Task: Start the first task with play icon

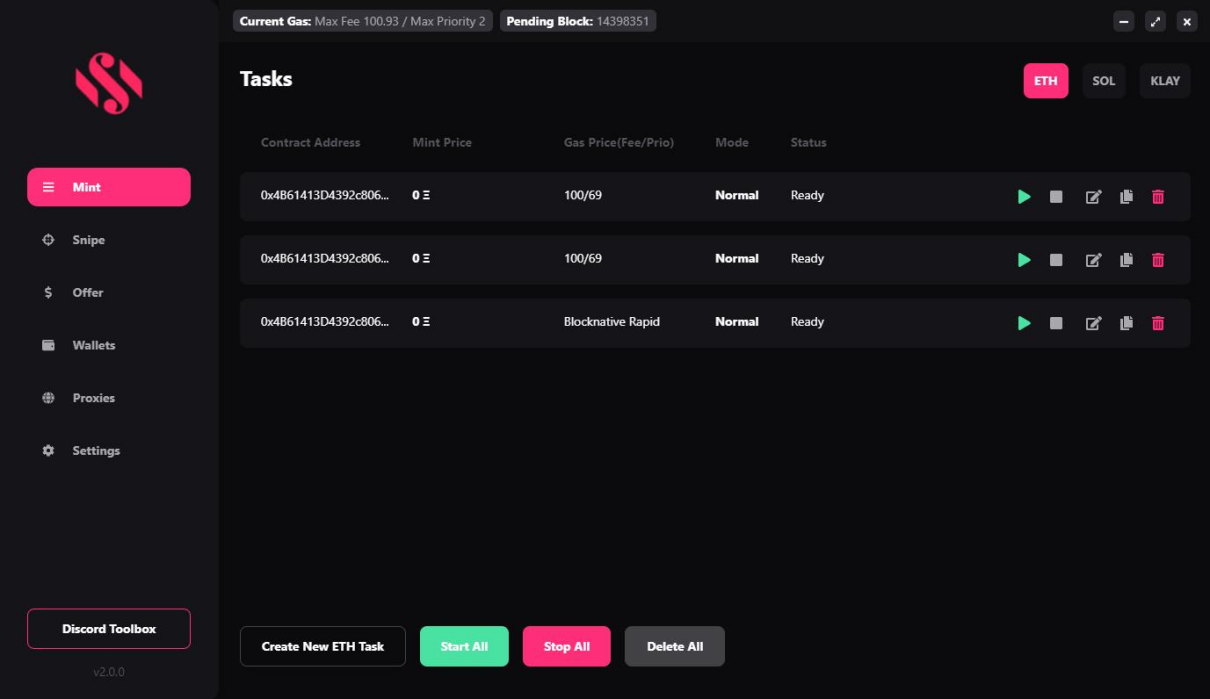Action: pos(1024,197)
